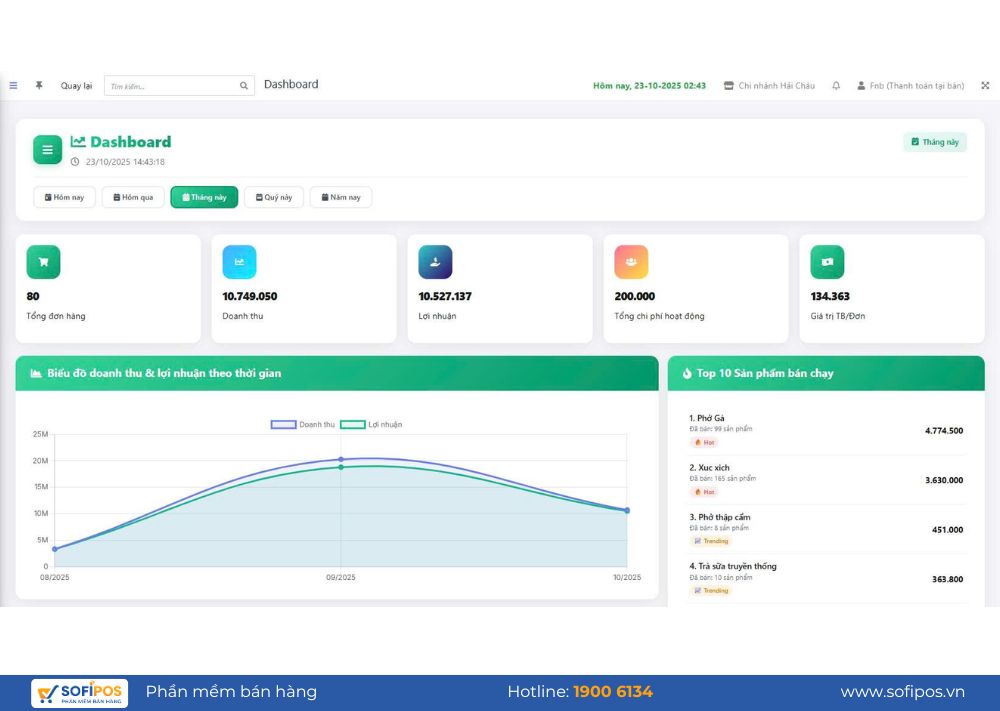The height and width of the screenshot is (711, 1000).
Task: Click the SOFIPOS logo in footer
Action: point(80,693)
